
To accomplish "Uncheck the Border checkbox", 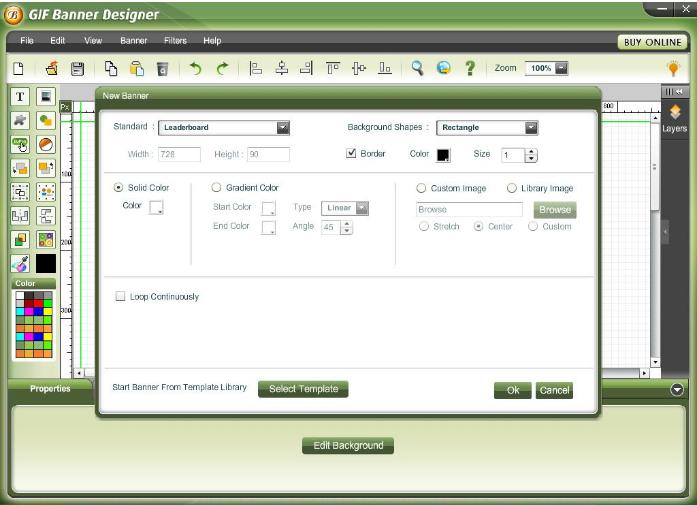I will (351, 154).
